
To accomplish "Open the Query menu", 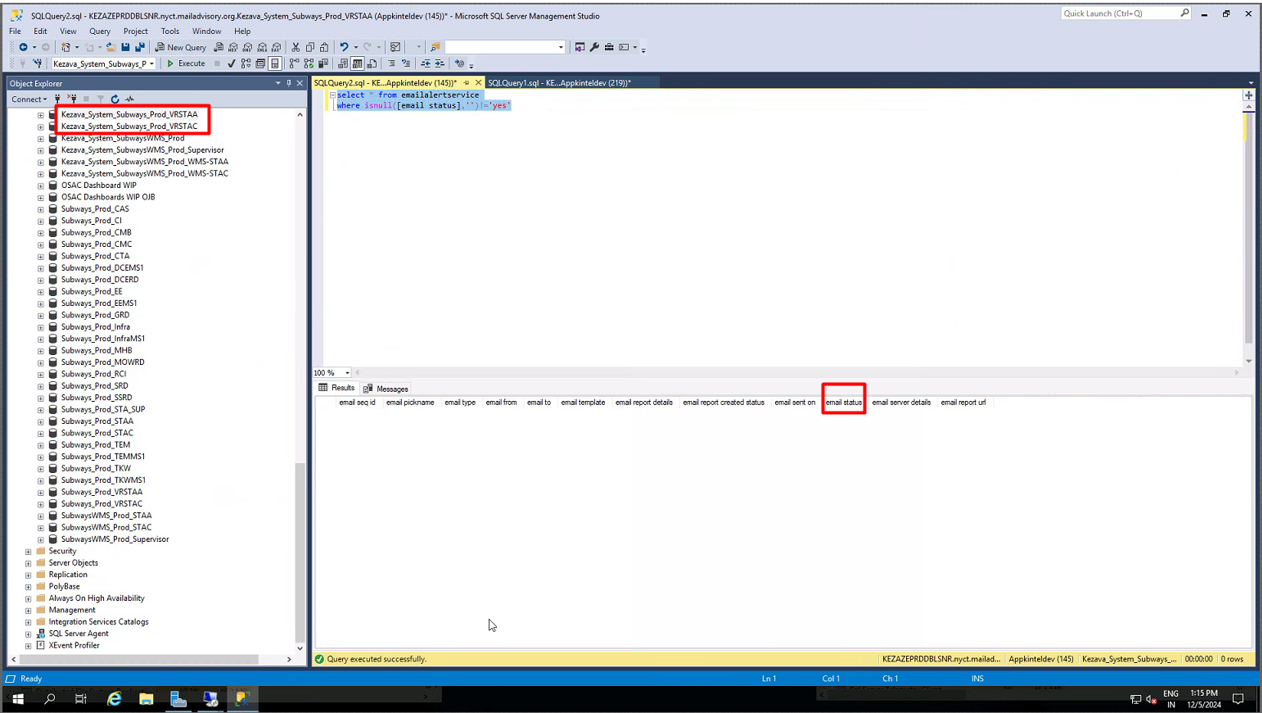I will click(x=100, y=31).
